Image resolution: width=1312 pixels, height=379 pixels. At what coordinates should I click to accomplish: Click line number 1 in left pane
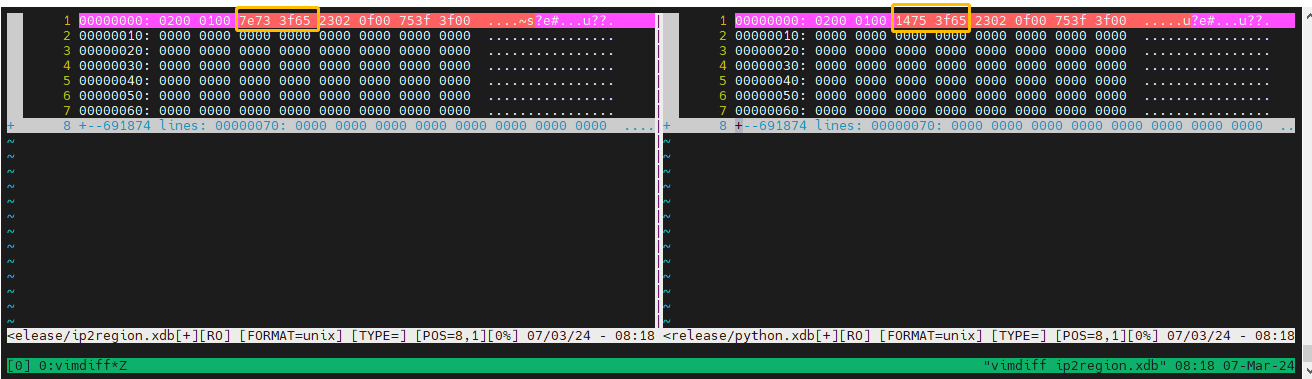[68, 20]
